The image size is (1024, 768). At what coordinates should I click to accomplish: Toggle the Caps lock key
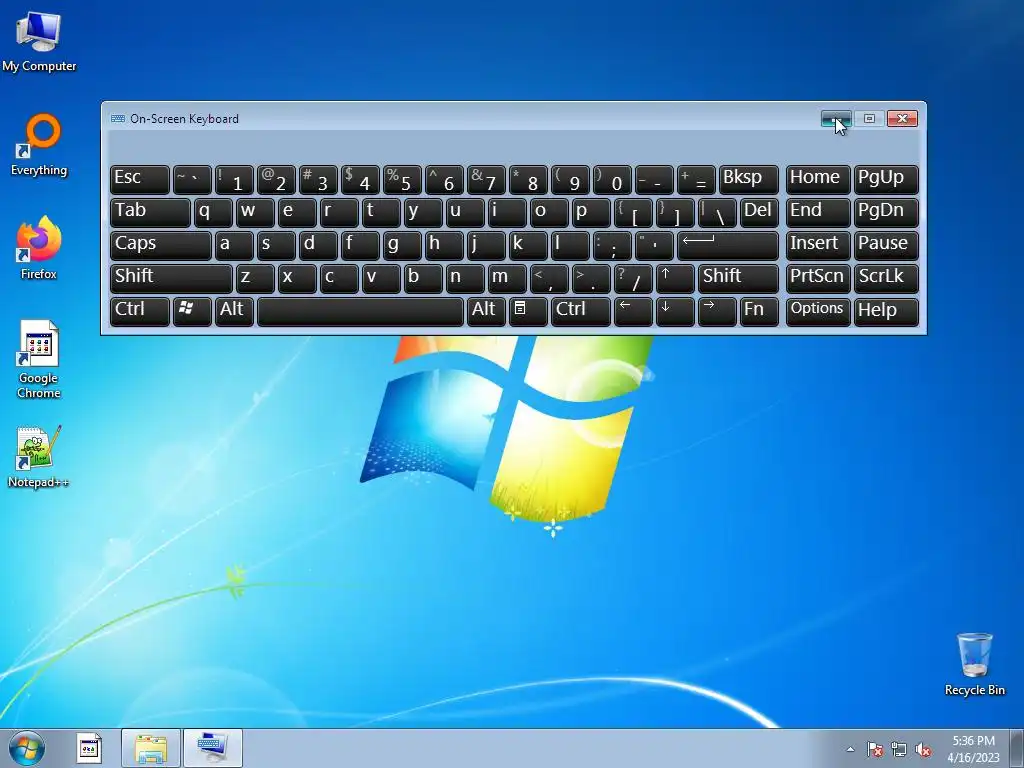point(161,245)
